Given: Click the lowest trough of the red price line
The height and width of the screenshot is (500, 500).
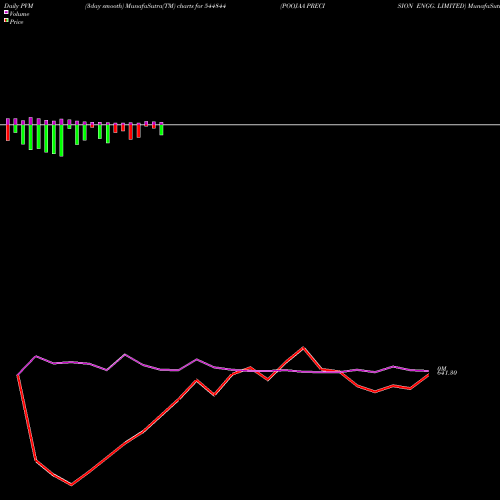Looking at the screenshot, I should click(71, 485).
